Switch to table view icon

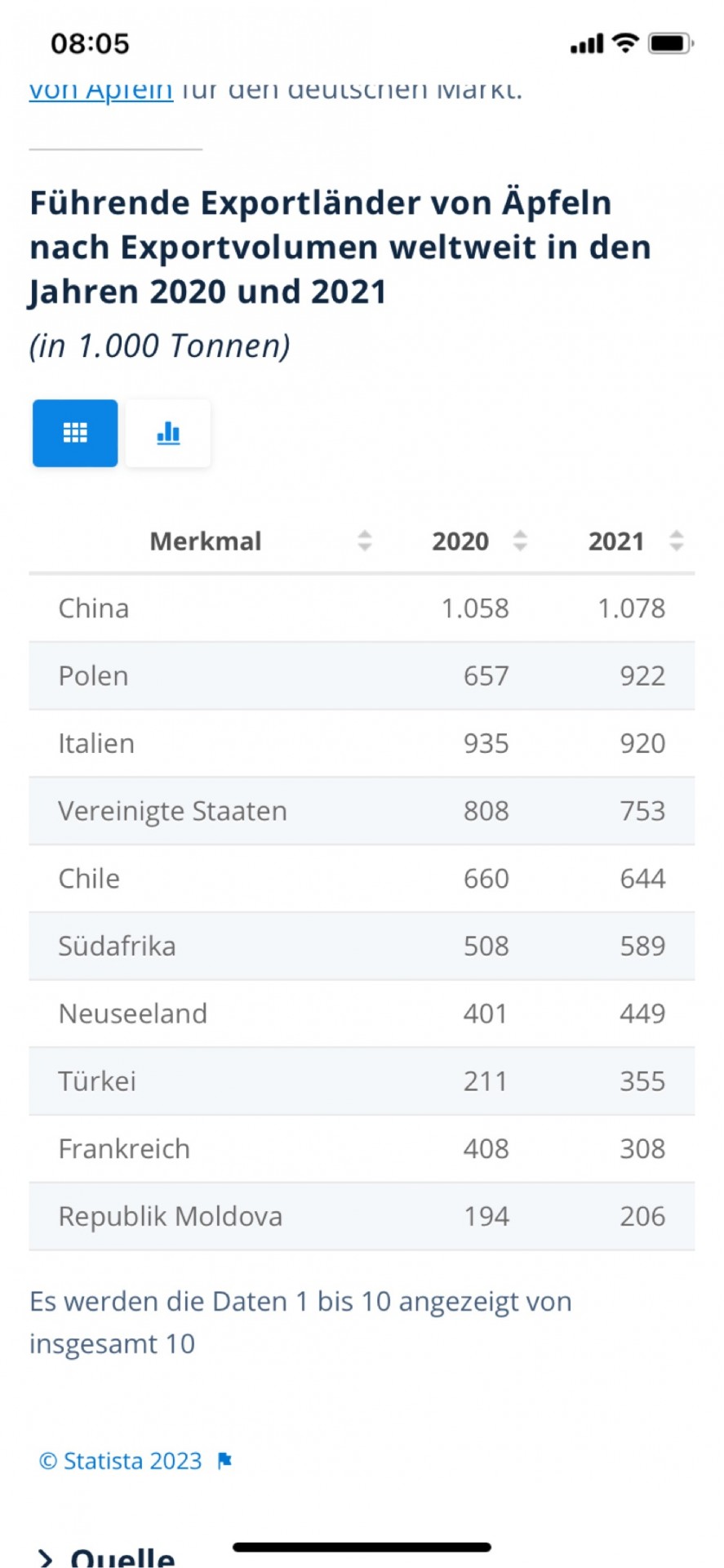(x=75, y=433)
